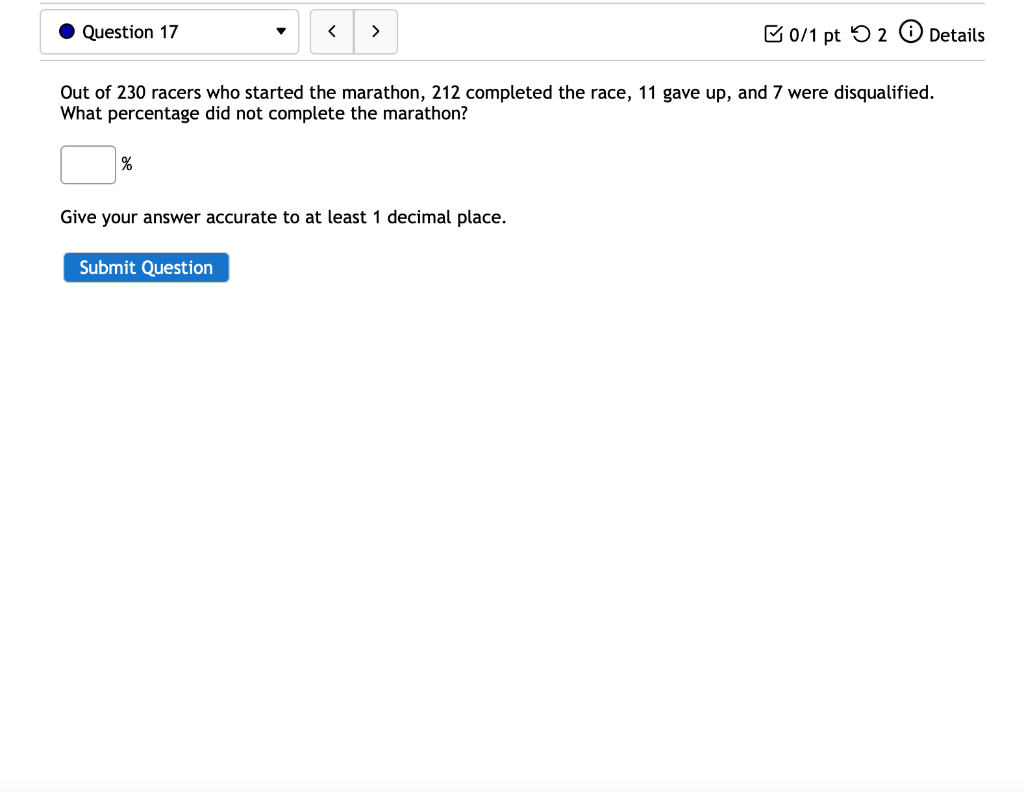Click the decimal place instruction text
The height and width of the screenshot is (792, 1024).
[x=283, y=217]
